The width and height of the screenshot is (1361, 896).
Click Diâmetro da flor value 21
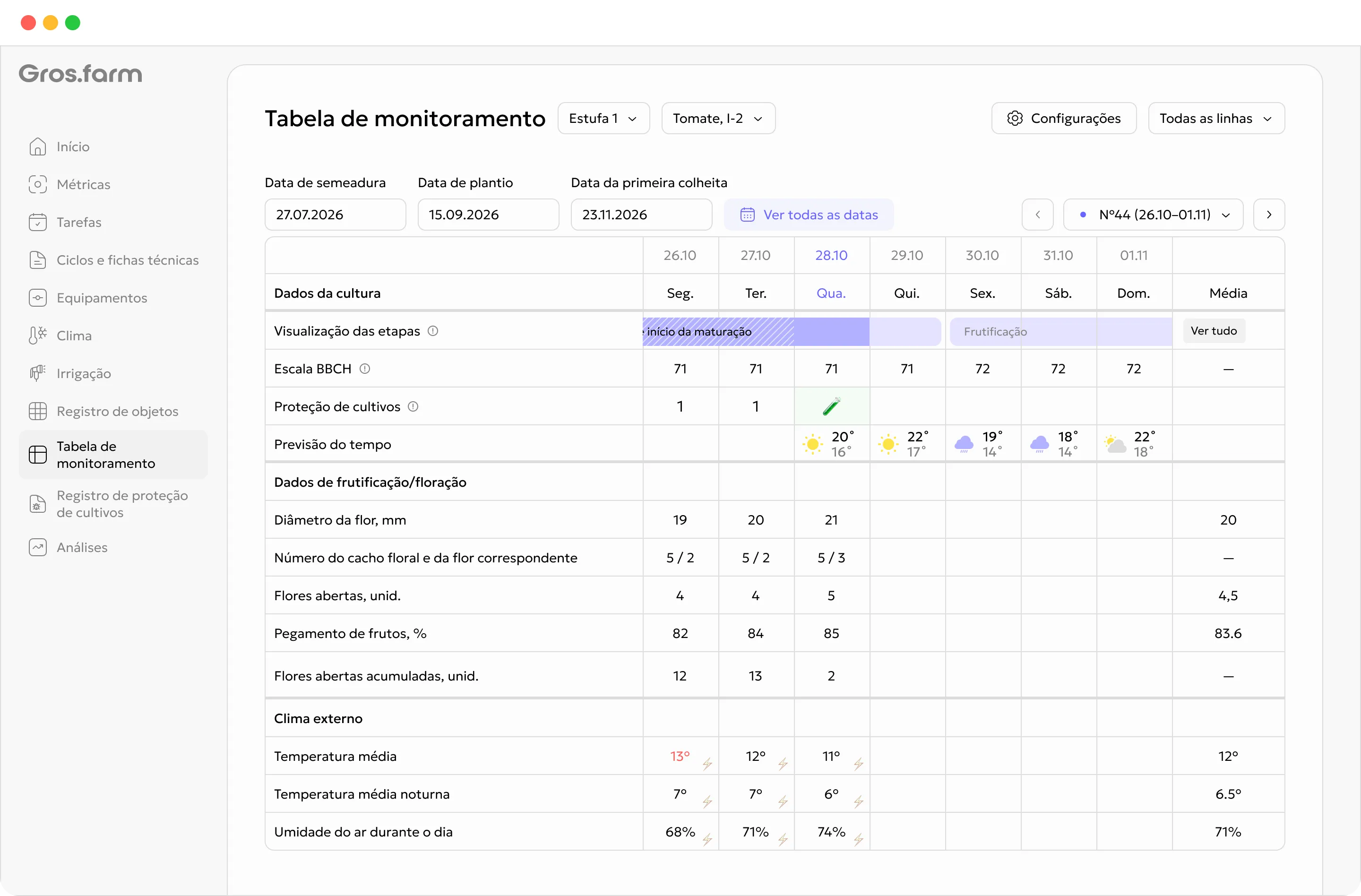tap(831, 520)
